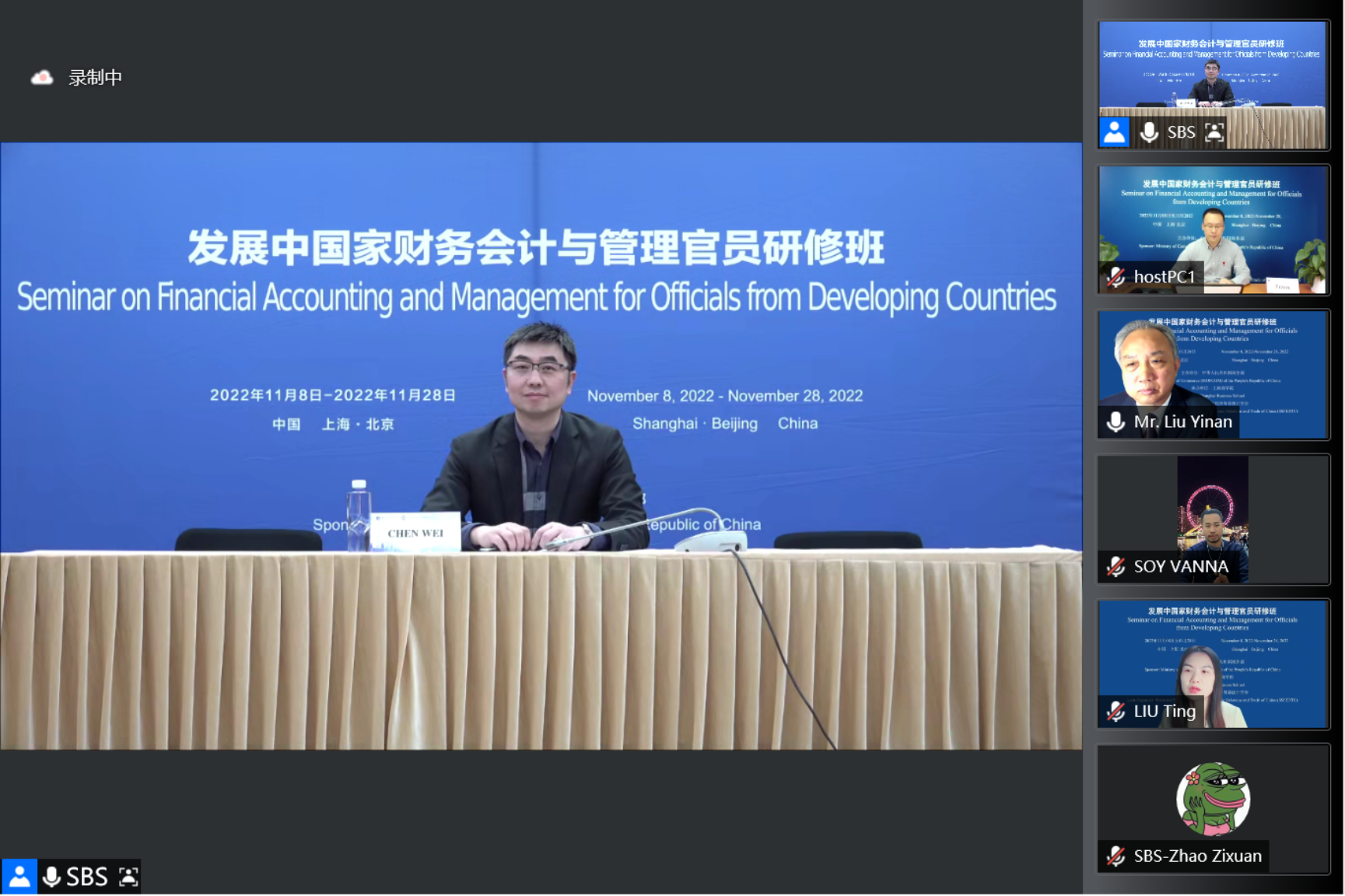This screenshot has height=896, width=1345.
Task: Toggle LIU Ting's muted microphone icon
Action: coord(1116,712)
